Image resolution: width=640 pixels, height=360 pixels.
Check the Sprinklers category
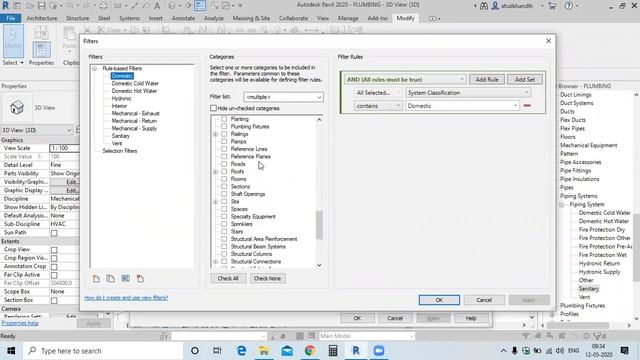point(224,224)
